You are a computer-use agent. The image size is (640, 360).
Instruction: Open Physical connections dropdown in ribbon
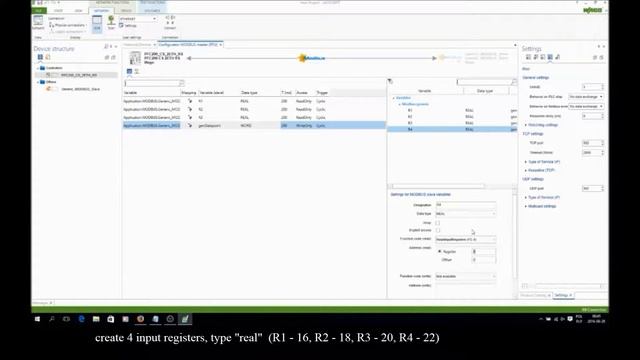pos(68,25)
